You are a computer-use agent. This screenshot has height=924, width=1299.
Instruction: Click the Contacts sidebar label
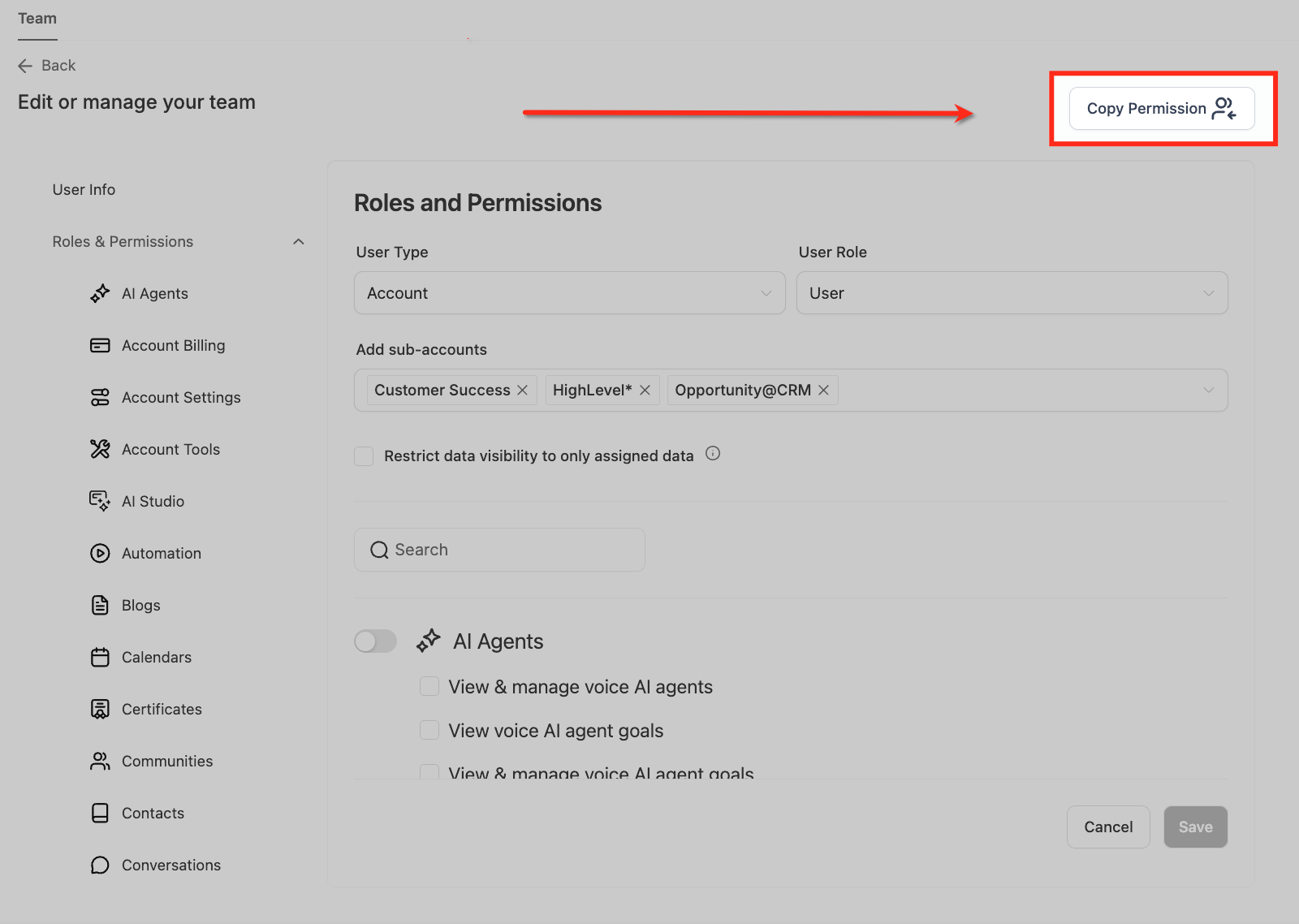[x=153, y=813]
